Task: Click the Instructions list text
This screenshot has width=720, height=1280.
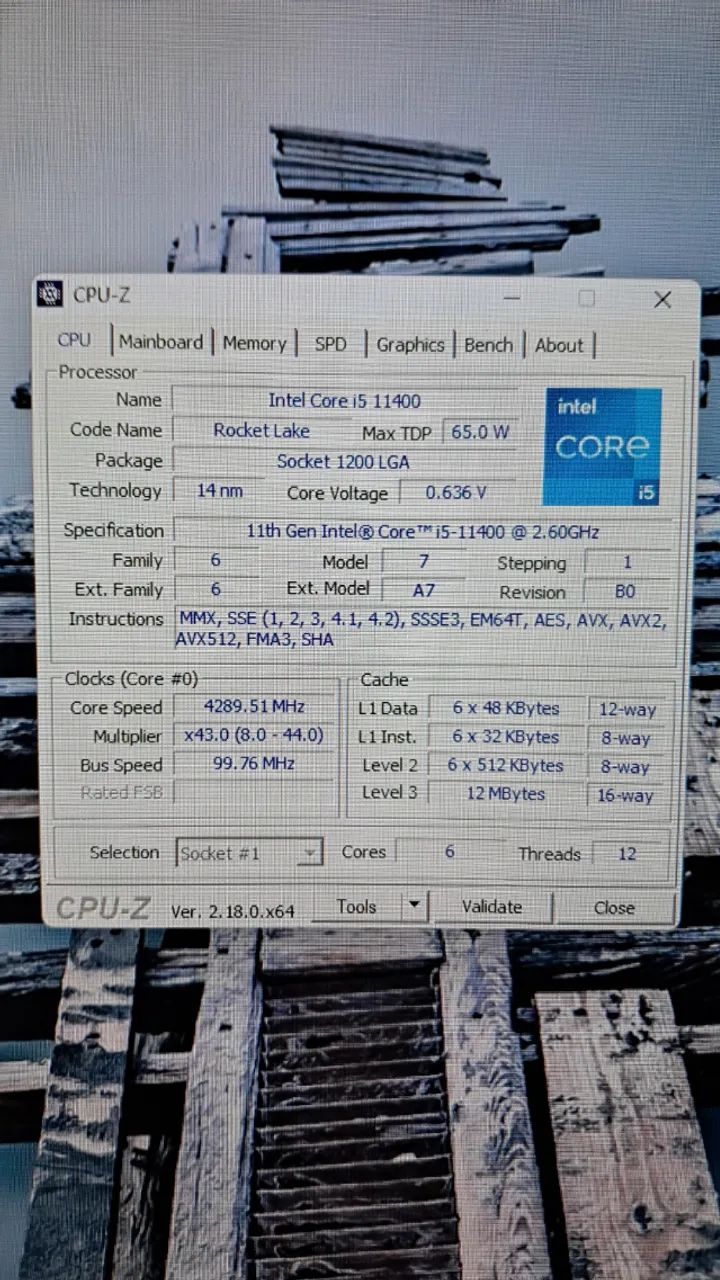Action: (420, 629)
